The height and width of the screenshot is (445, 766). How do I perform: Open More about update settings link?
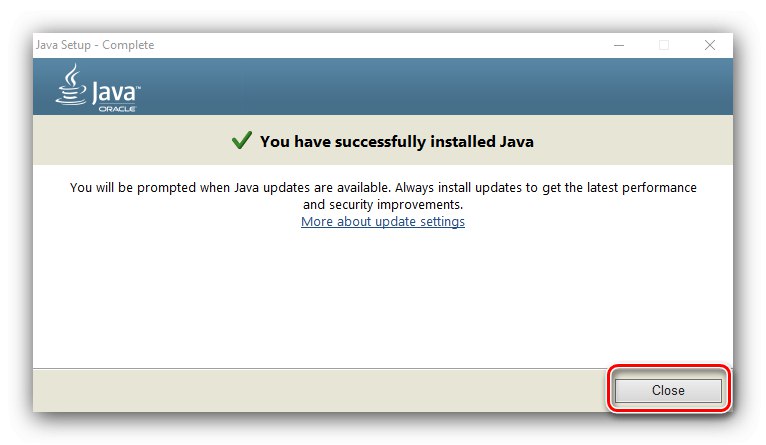(383, 222)
